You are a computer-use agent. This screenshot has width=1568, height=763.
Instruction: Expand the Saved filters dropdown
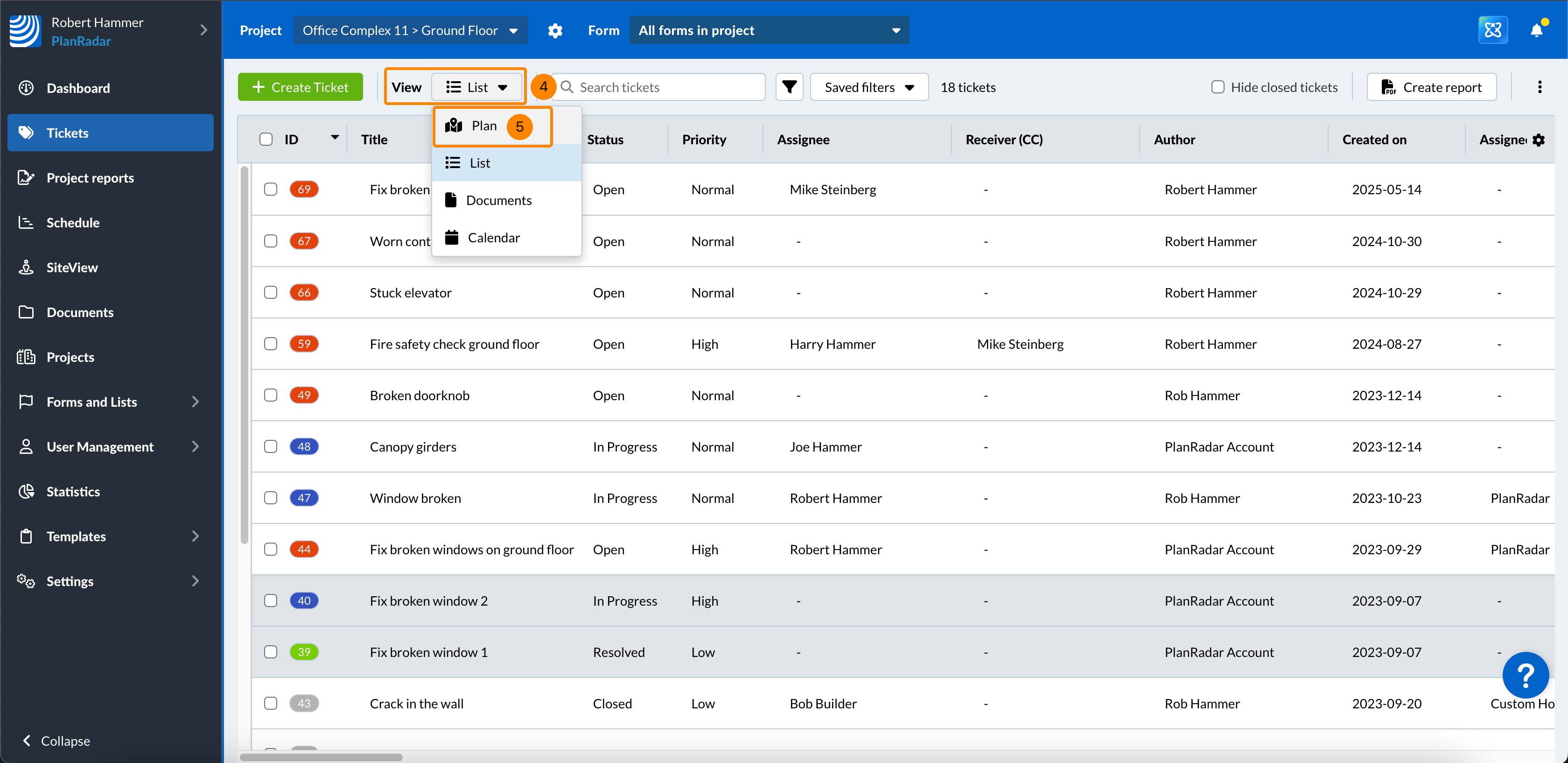[x=868, y=87]
